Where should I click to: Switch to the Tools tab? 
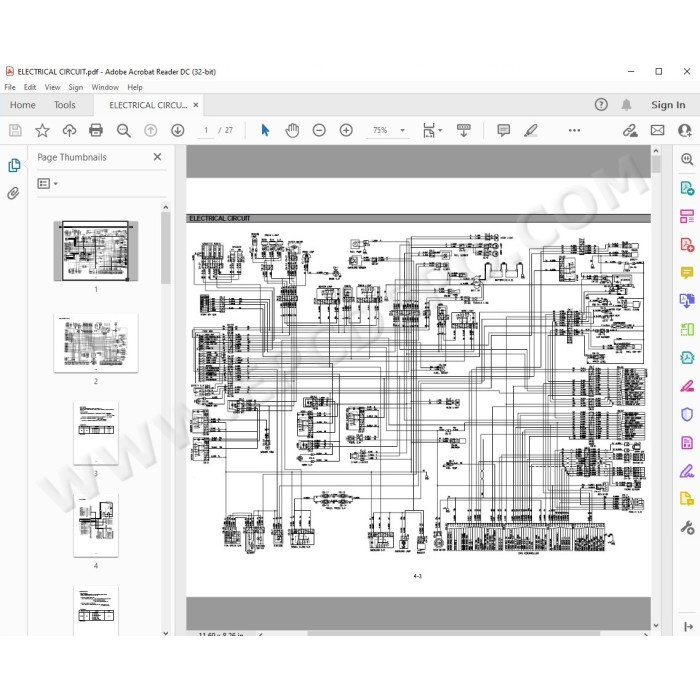(65, 105)
